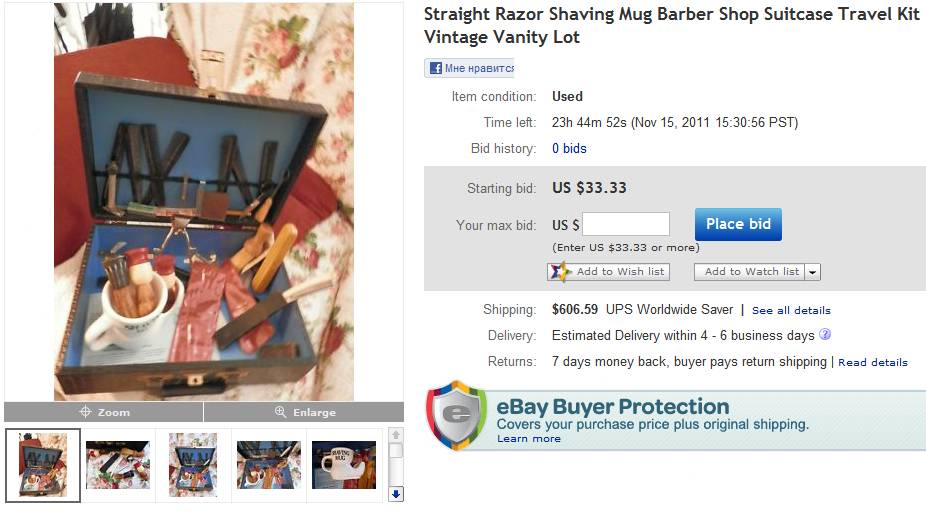Viewport: 926px width, 517px height.
Task: Open Read details returns link
Action: [x=873, y=362]
